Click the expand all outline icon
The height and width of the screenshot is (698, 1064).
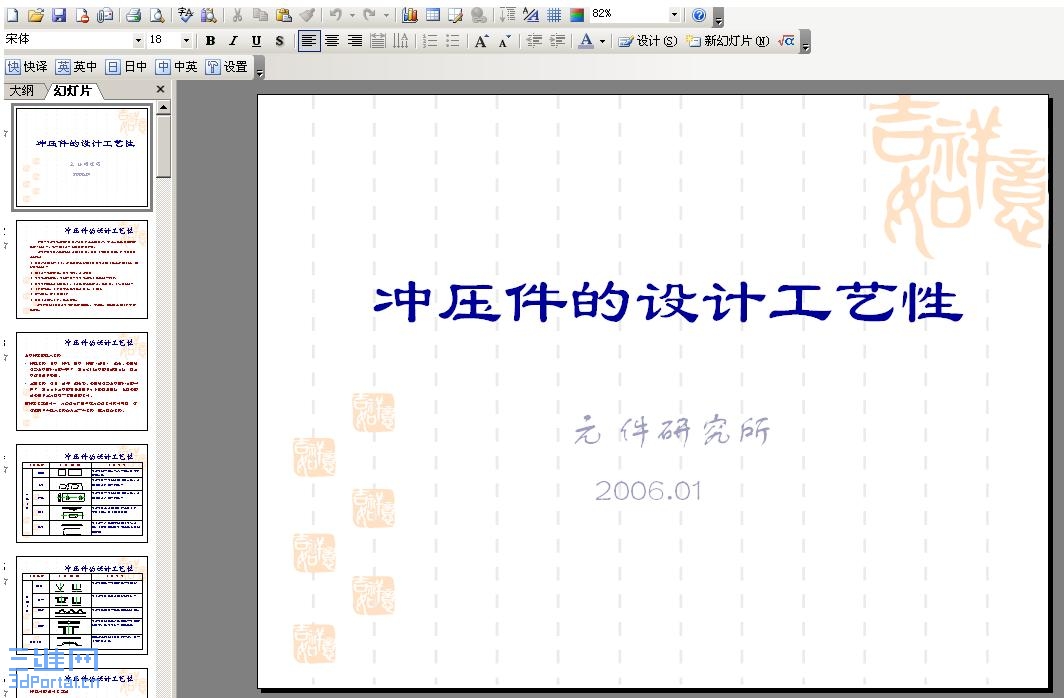tap(508, 14)
